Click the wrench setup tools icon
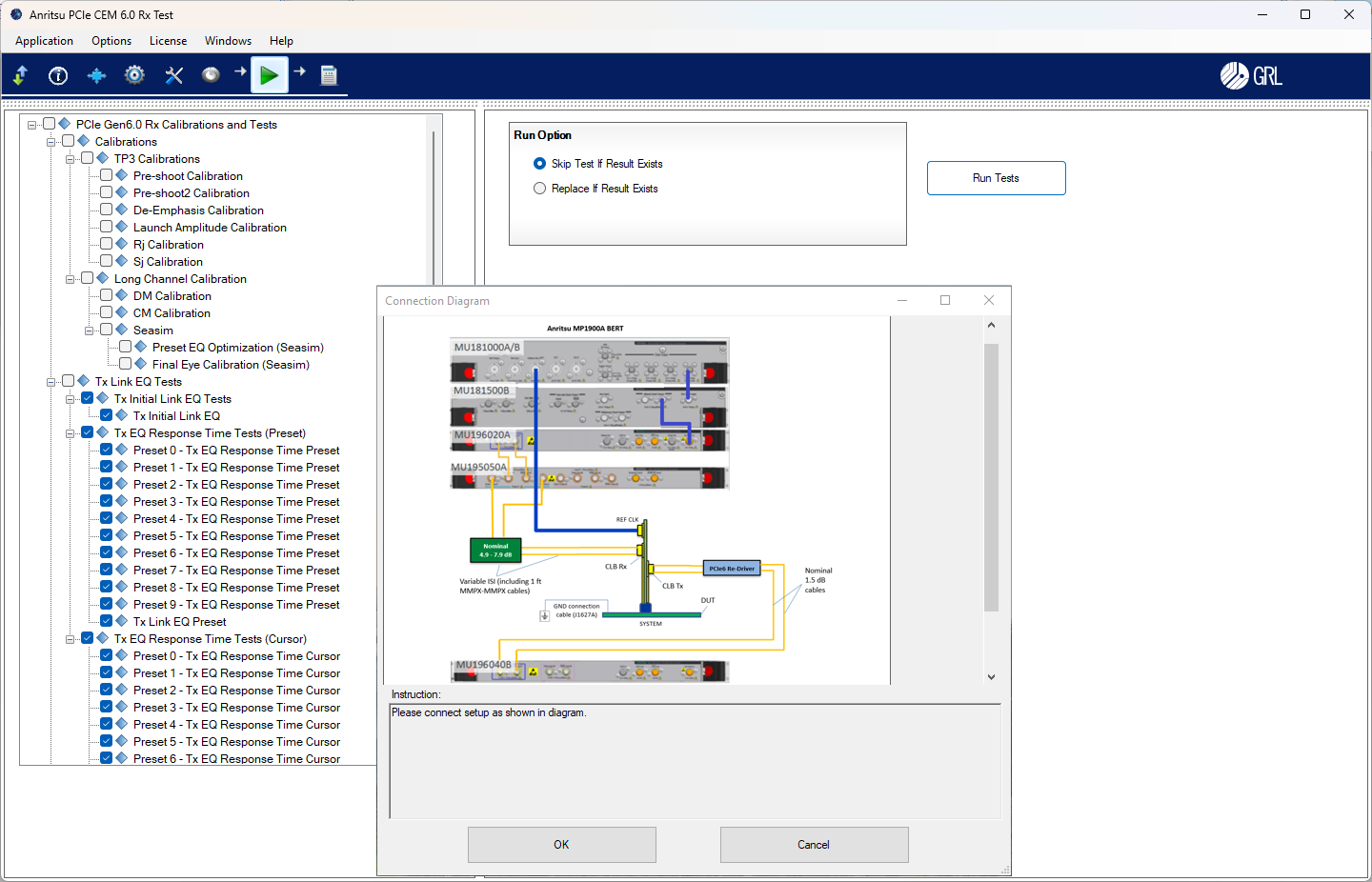 tap(172, 74)
